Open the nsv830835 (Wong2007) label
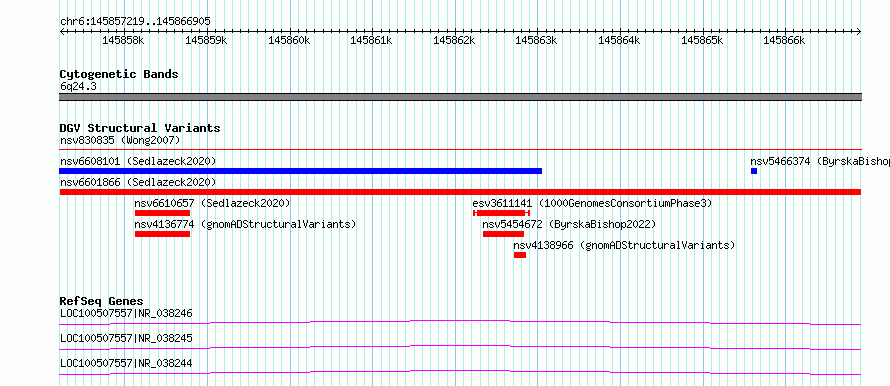Viewport: 890px width, 386px height. (x=120, y=140)
